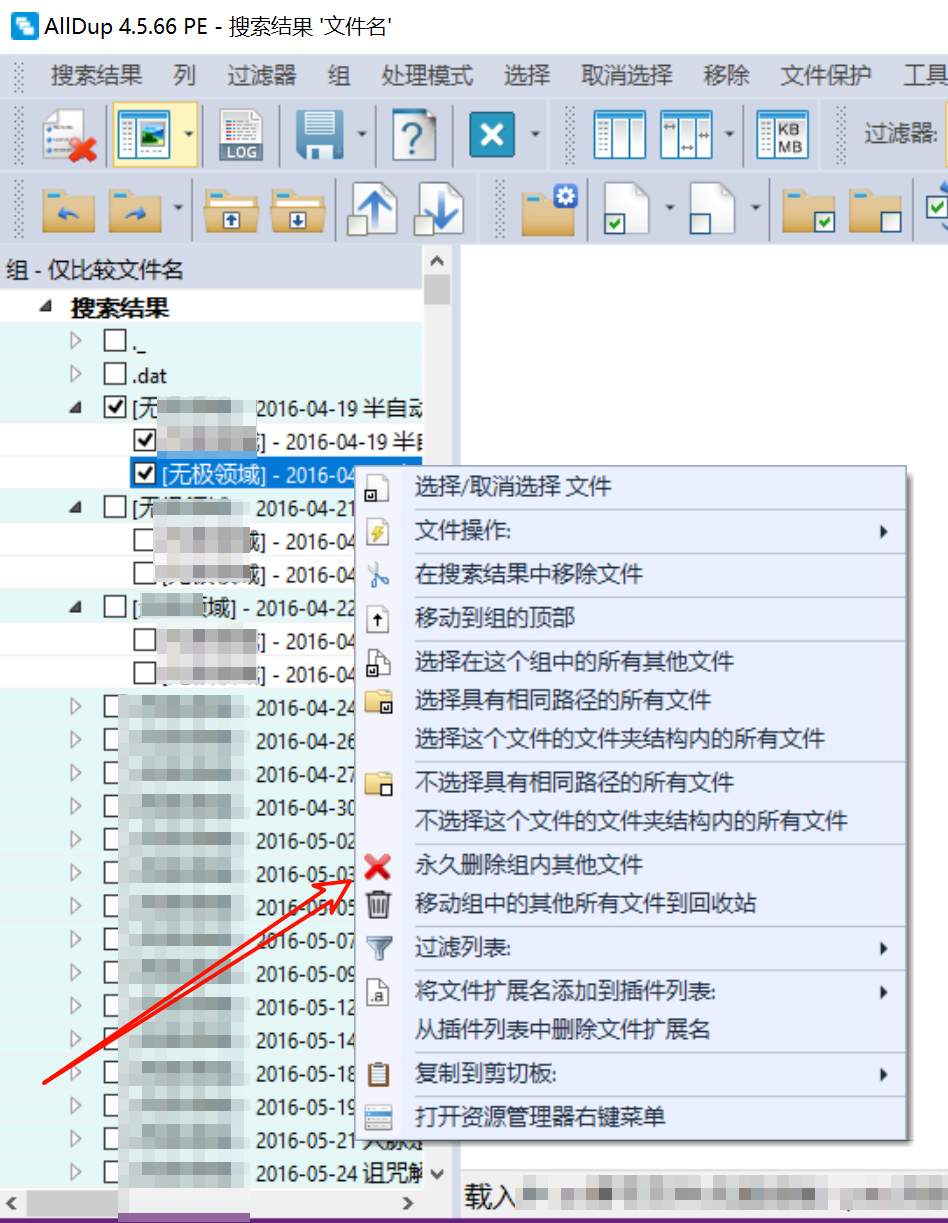Open help with the question mark icon
948x1223 pixels.
(414, 134)
